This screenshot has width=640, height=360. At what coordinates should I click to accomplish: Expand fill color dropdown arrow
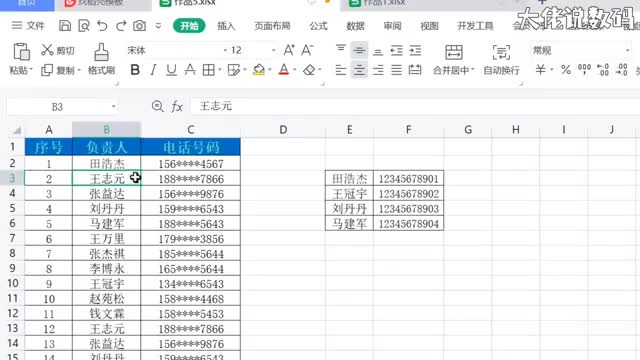(270, 70)
